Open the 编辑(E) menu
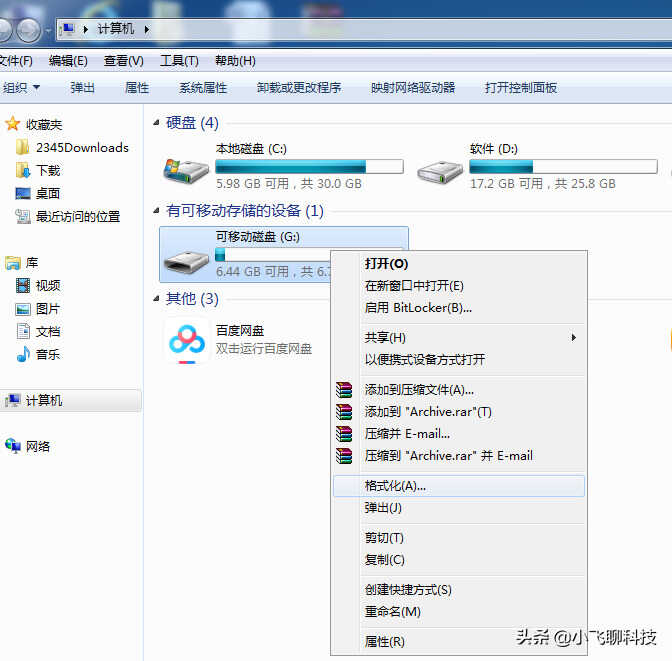This screenshot has width=672, height=661. [x=68, y=61]
